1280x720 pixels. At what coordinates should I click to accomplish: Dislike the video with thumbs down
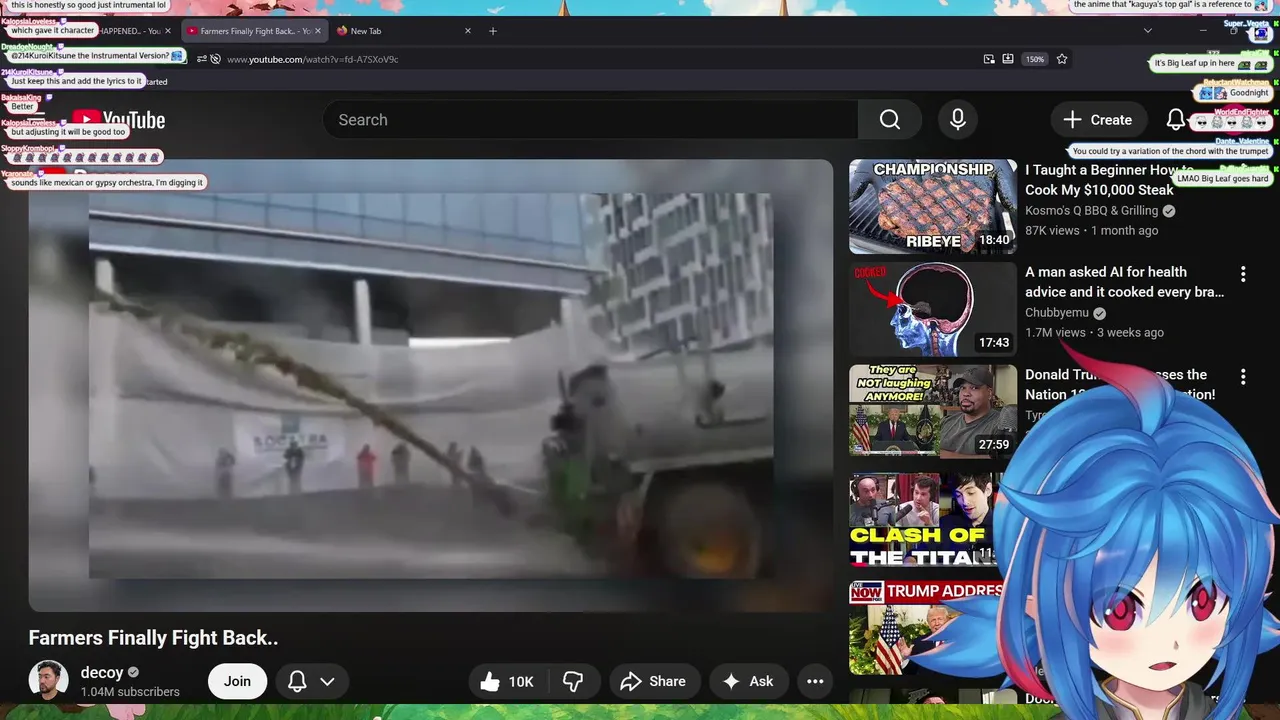click(x=573, y=682)
